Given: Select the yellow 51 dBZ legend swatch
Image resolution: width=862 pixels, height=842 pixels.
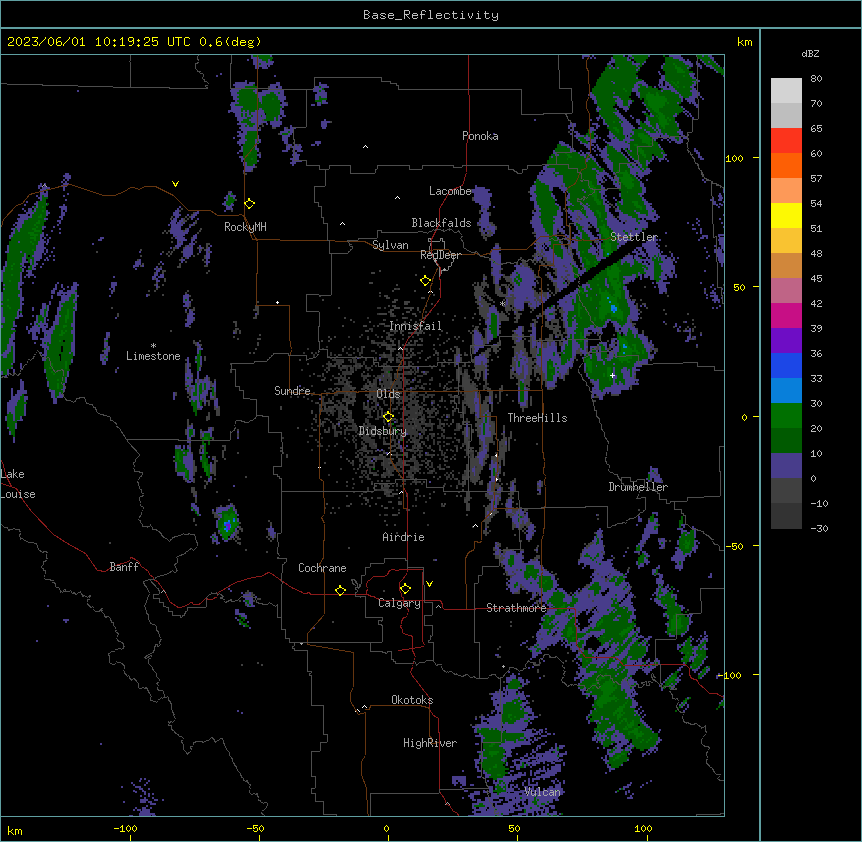Looking at the screenshot, I should (786, 215).
